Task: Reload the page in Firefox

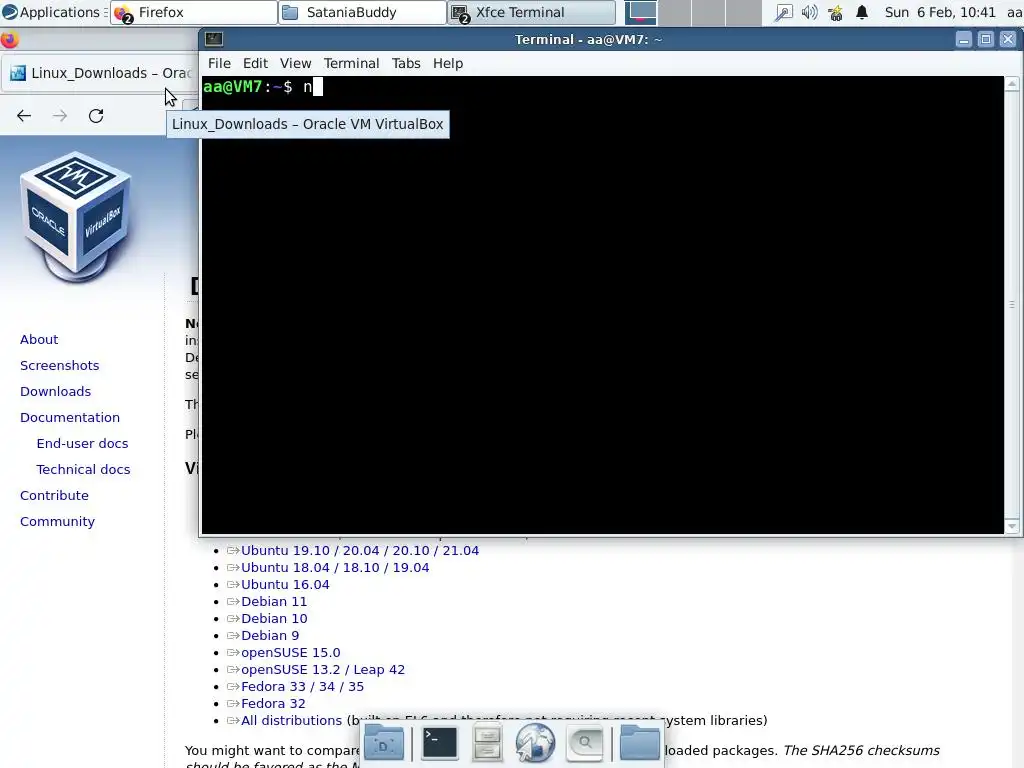Action: coord(96,116)
